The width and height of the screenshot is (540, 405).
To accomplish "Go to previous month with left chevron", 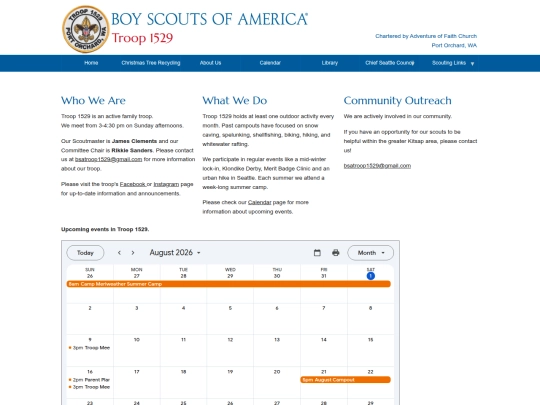I will (119, 253).
